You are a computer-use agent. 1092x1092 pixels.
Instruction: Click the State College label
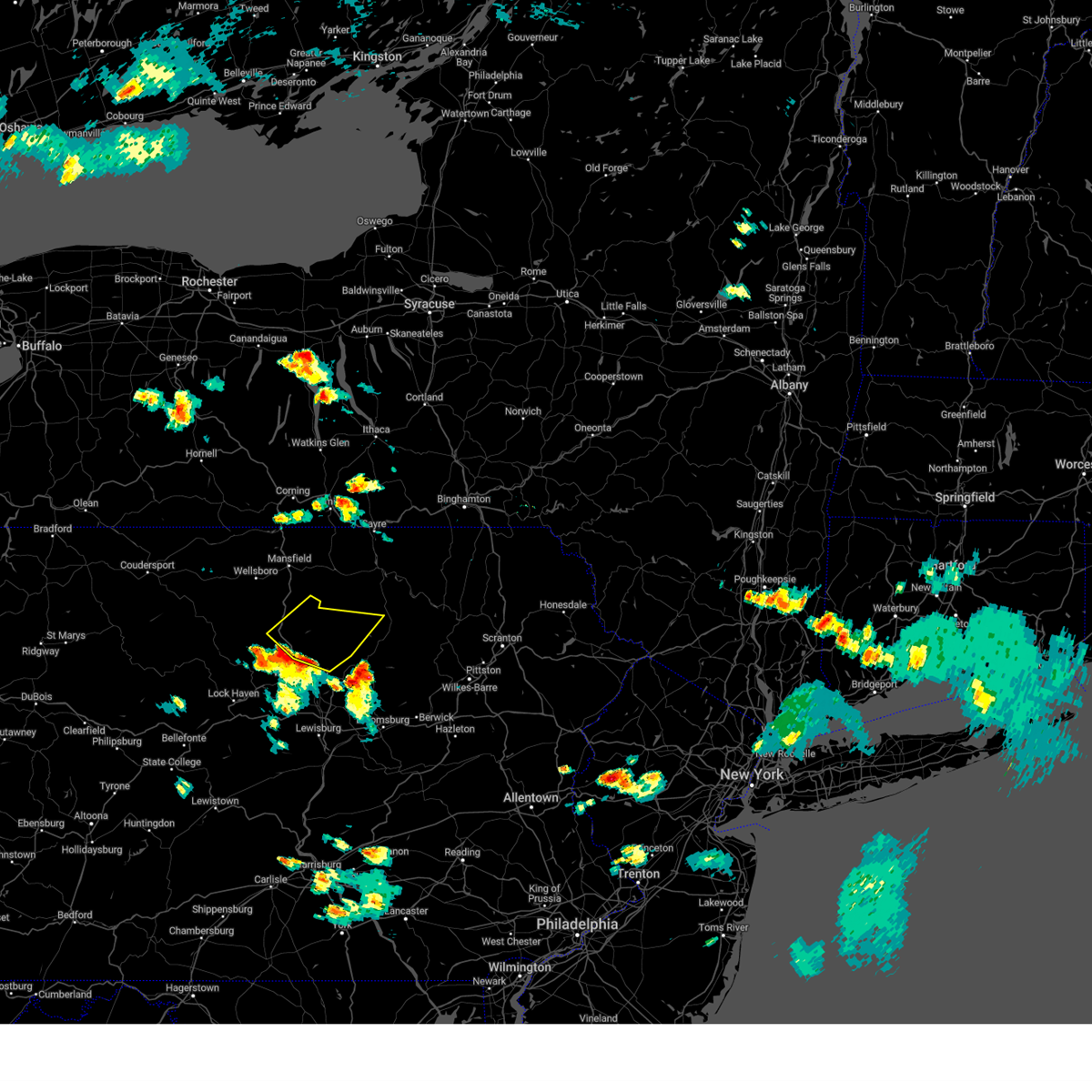tap(172, 763)
